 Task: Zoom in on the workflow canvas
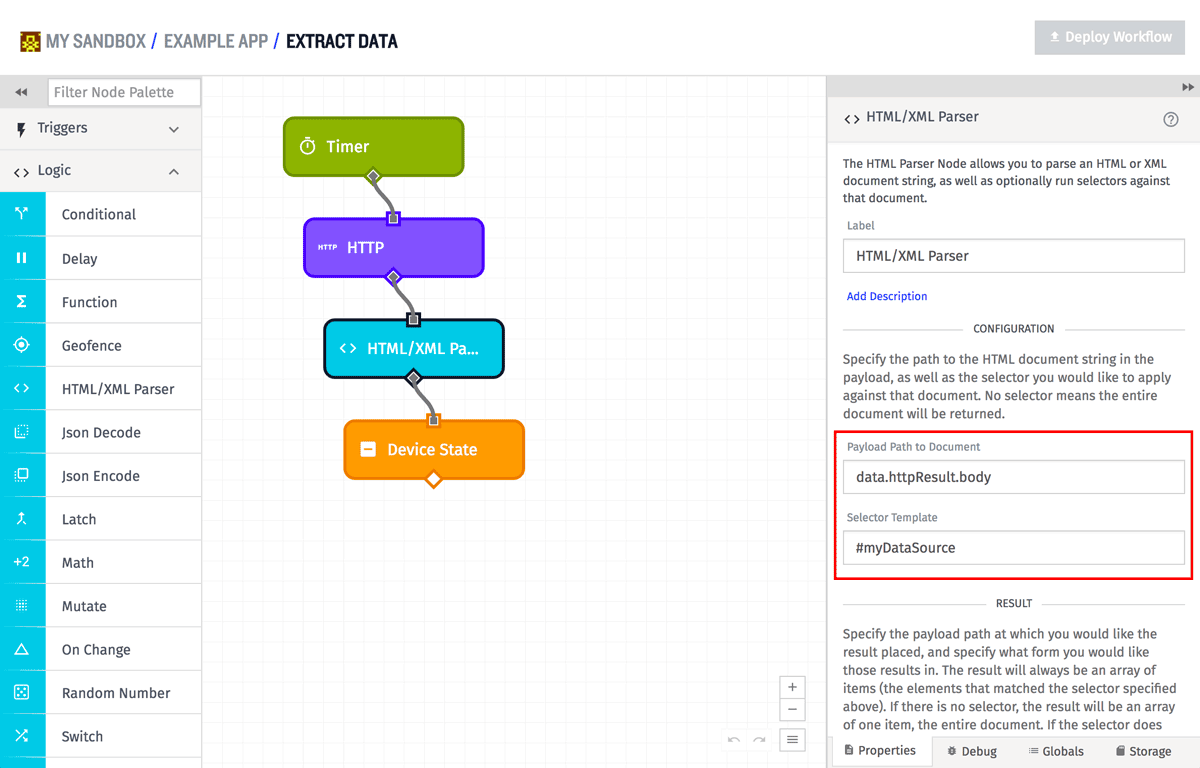(792, 687)
